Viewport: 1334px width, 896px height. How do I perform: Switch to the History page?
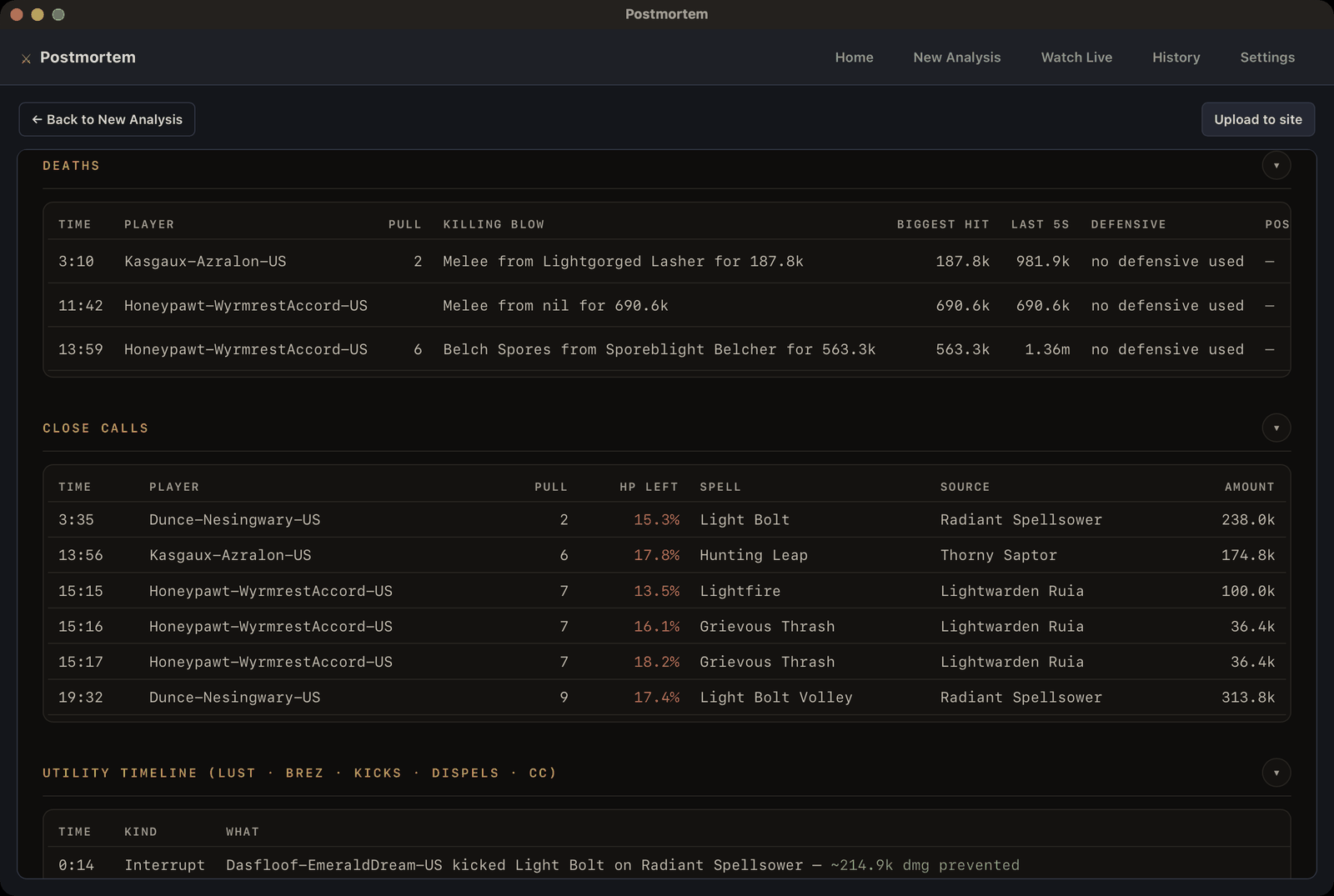[x=1176, y=58]
